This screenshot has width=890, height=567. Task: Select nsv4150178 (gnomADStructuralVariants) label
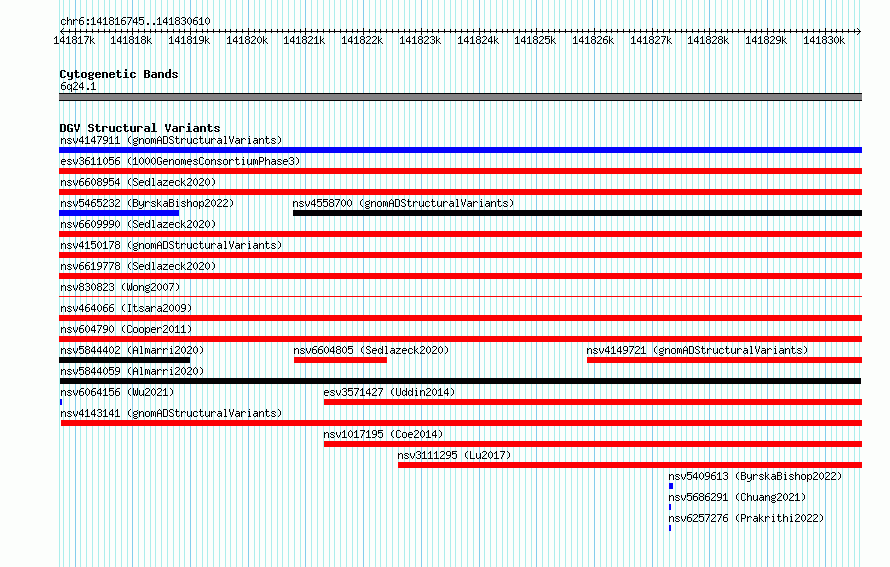coord(171,245)
